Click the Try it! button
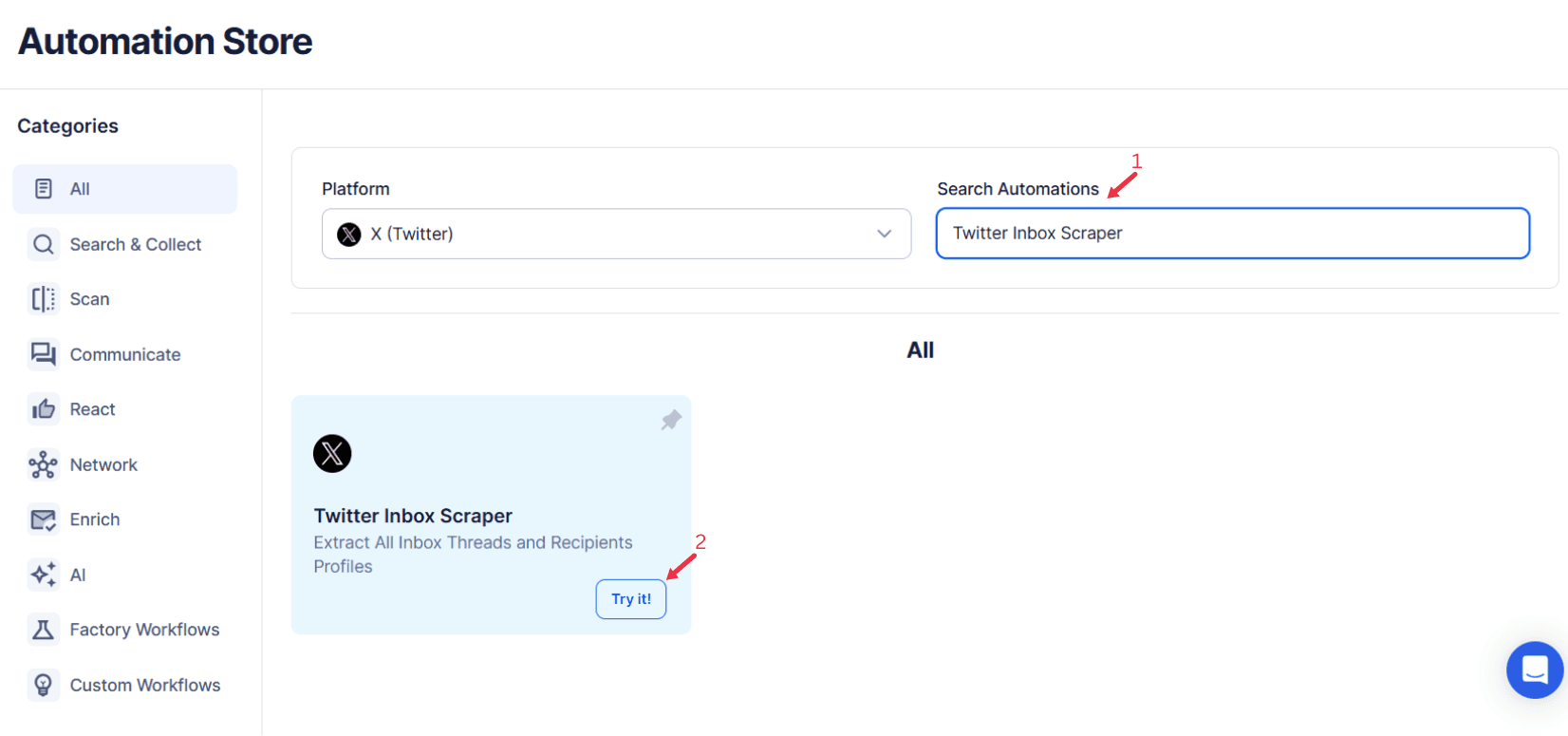This screenshot has width=1568, height=736. [630, 598]
